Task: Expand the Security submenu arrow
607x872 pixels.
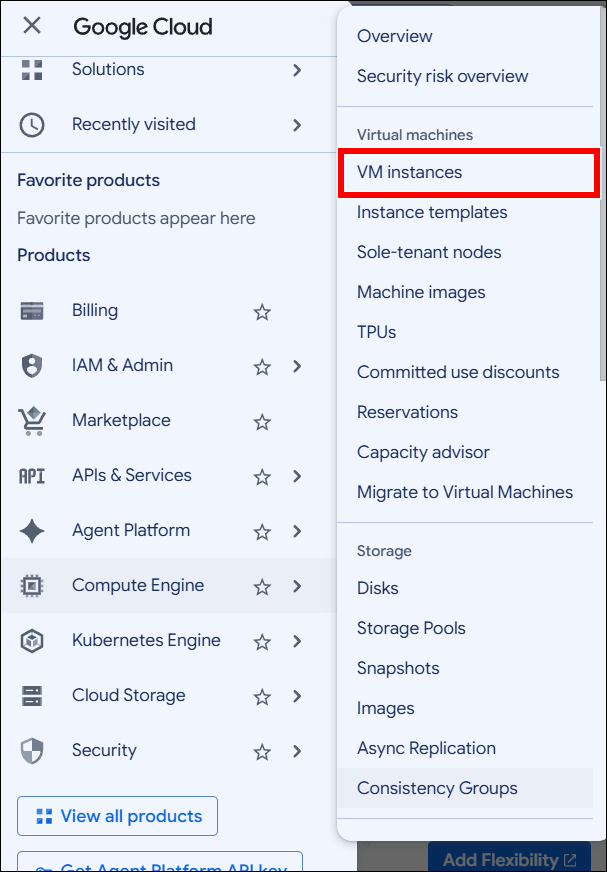Action: click(297, 751)
